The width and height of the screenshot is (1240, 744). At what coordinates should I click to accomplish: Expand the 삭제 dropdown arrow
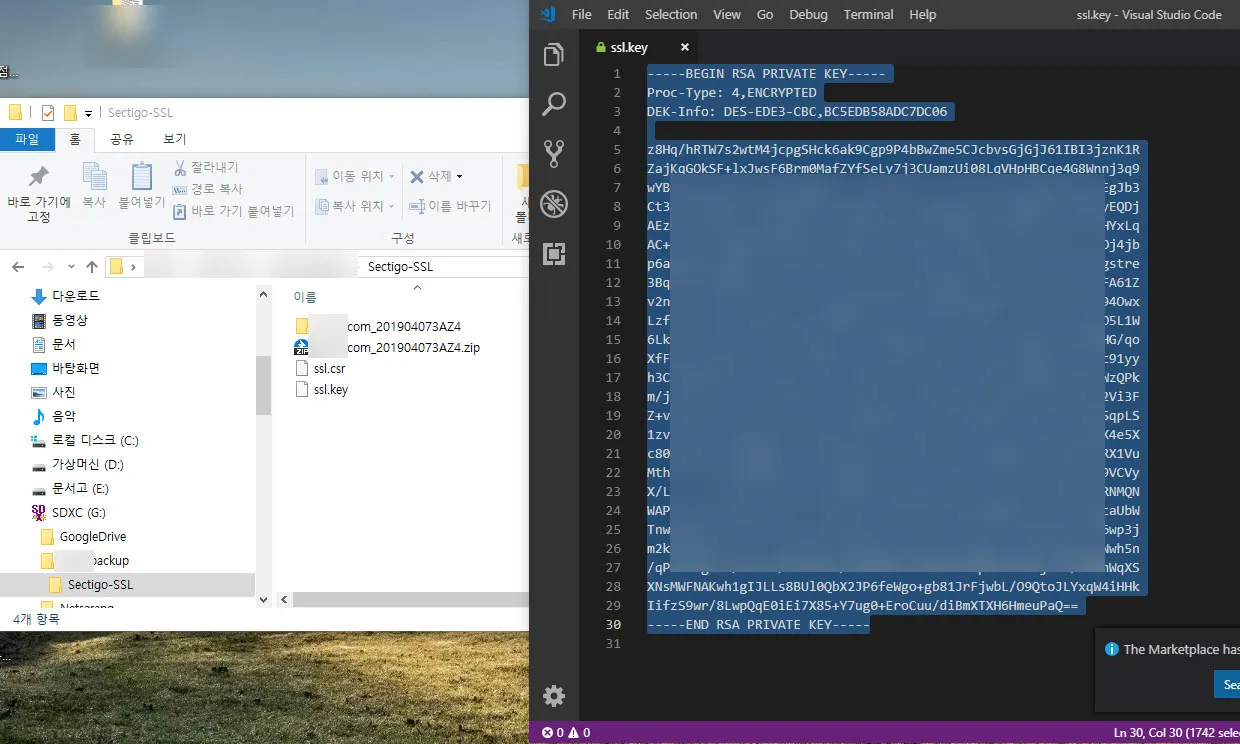click(459, 177)
